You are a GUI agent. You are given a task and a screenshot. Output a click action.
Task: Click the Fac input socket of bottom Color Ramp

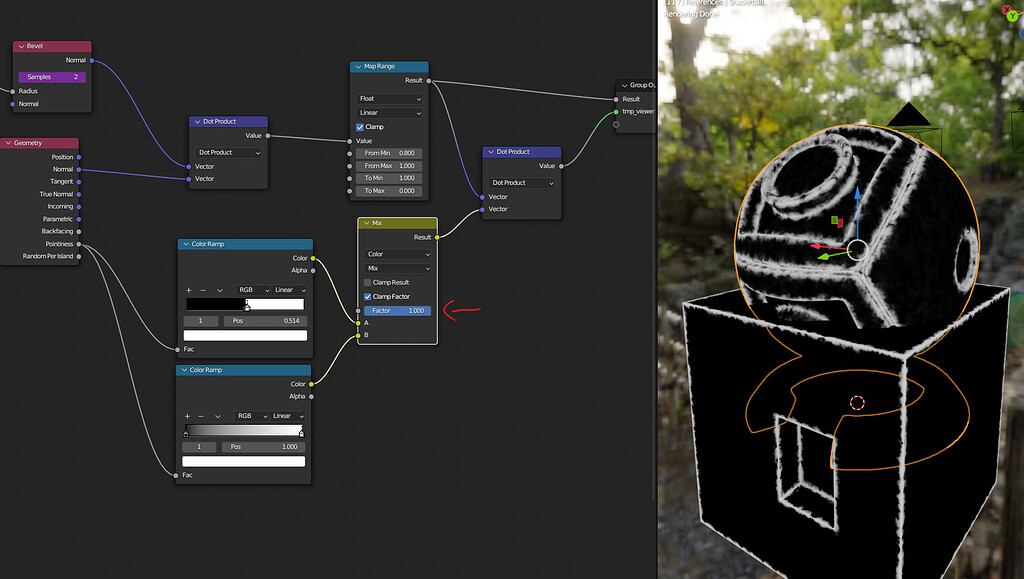178,475
